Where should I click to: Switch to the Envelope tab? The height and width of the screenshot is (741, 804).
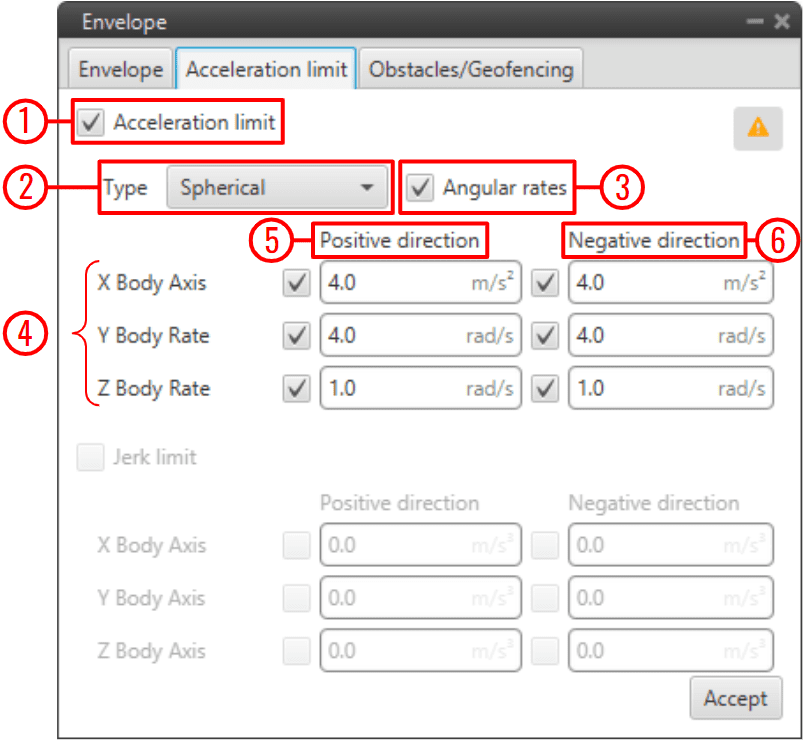click(x=121, y=70)
